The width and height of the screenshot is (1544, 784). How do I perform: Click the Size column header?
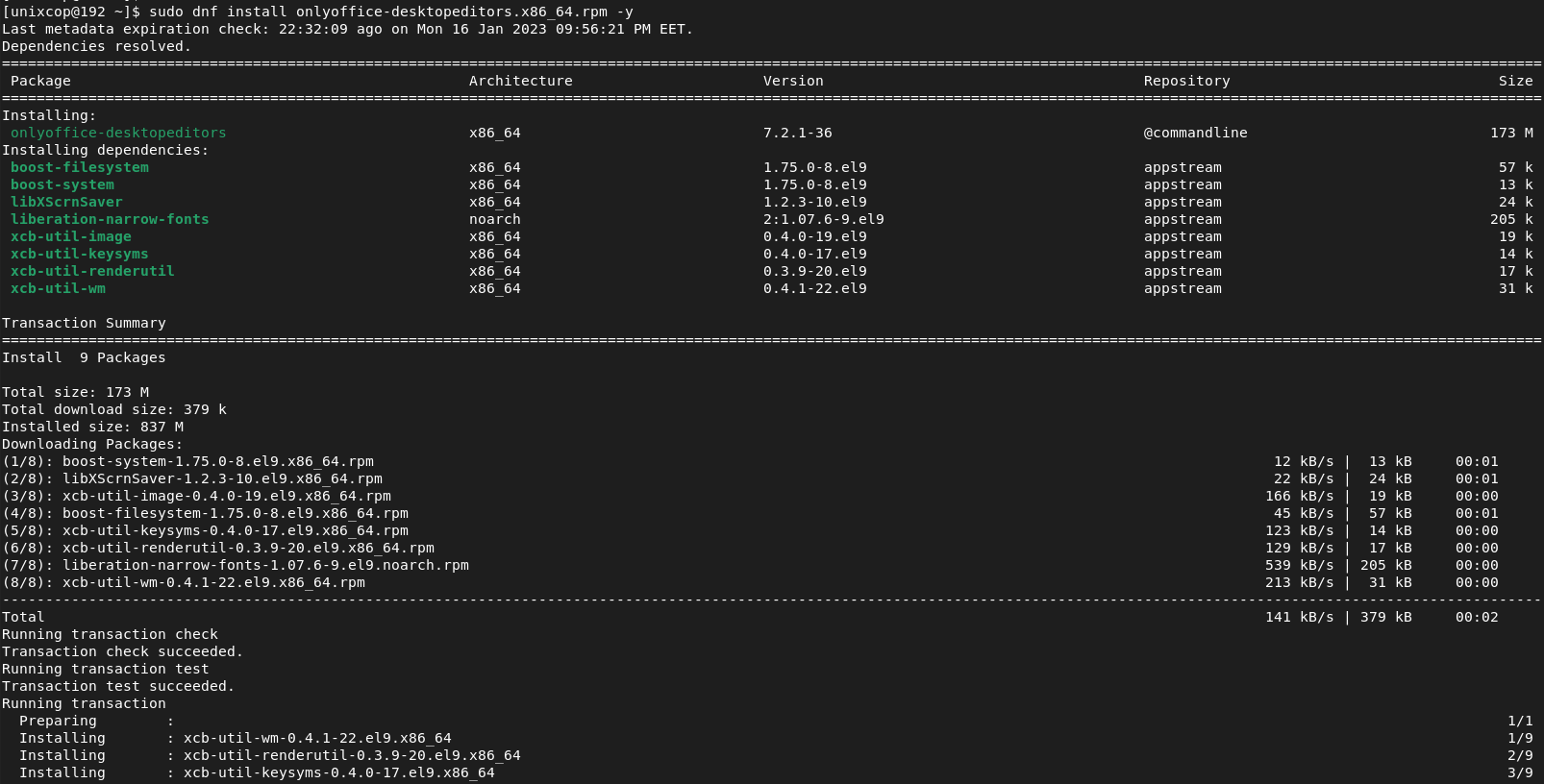(x=1516, y=81)
